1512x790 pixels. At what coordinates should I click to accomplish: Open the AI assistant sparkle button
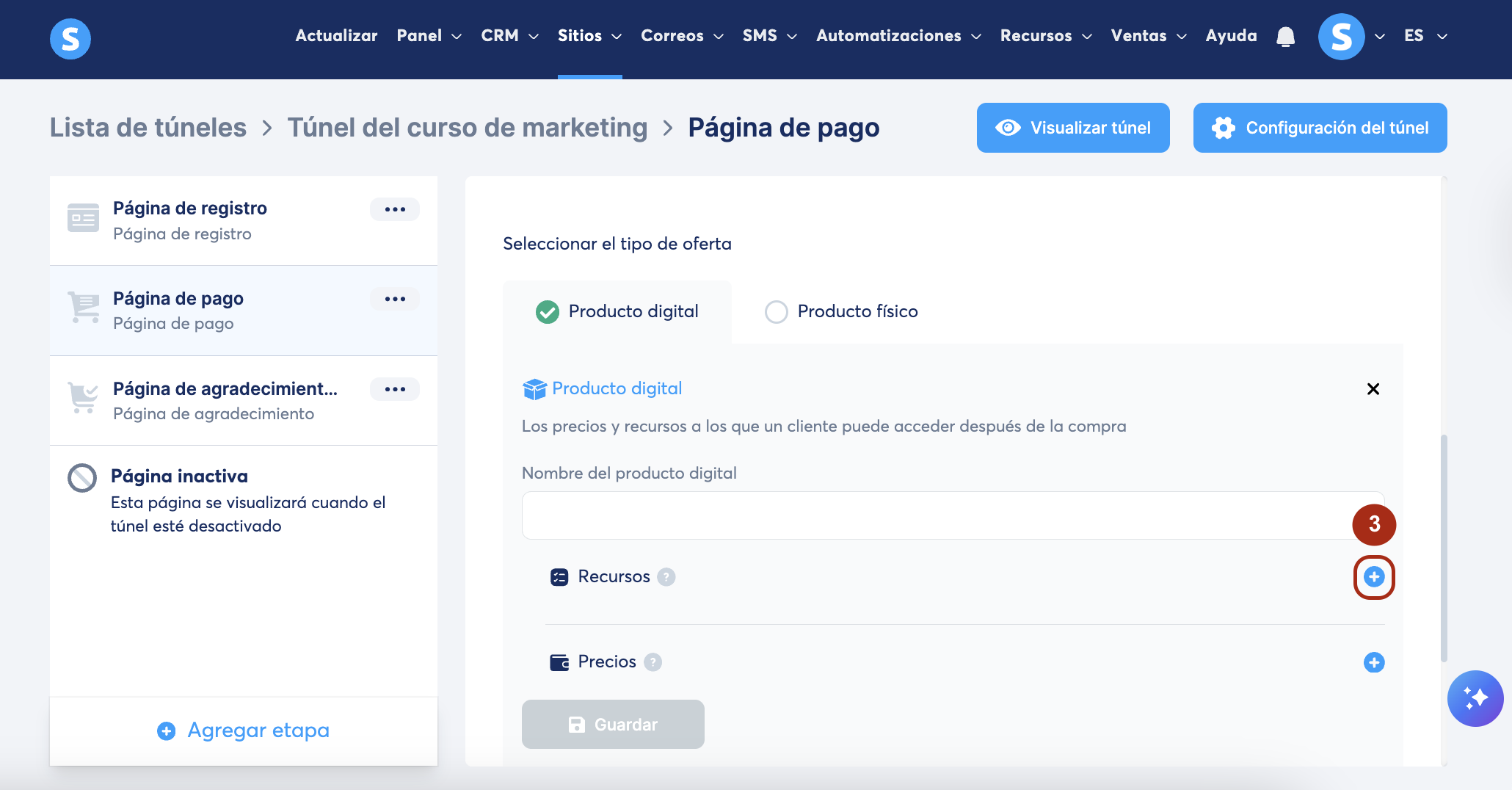[x=1475, y=698]
